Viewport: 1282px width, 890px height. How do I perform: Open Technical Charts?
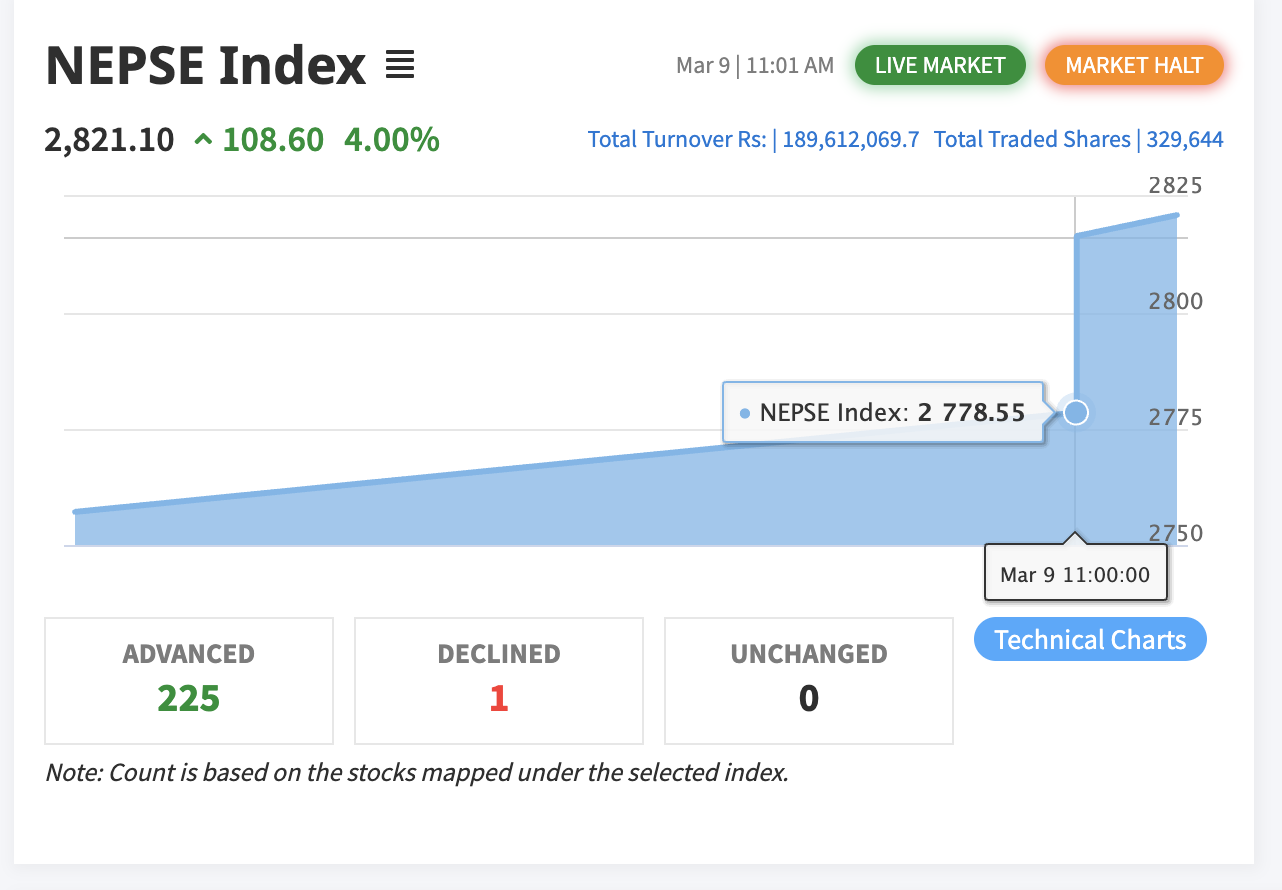(1090, 640)
